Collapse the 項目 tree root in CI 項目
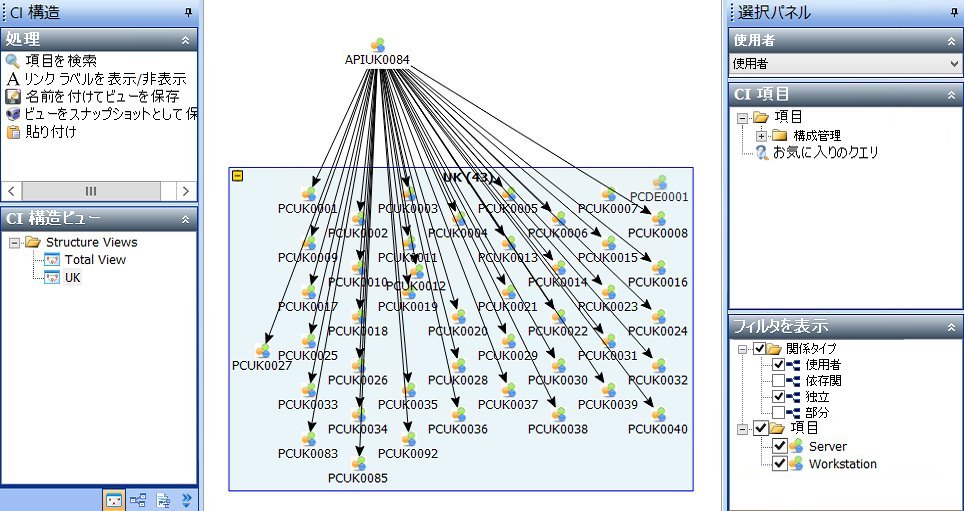The width and height of the screenshot is (964, 511). 743,117
